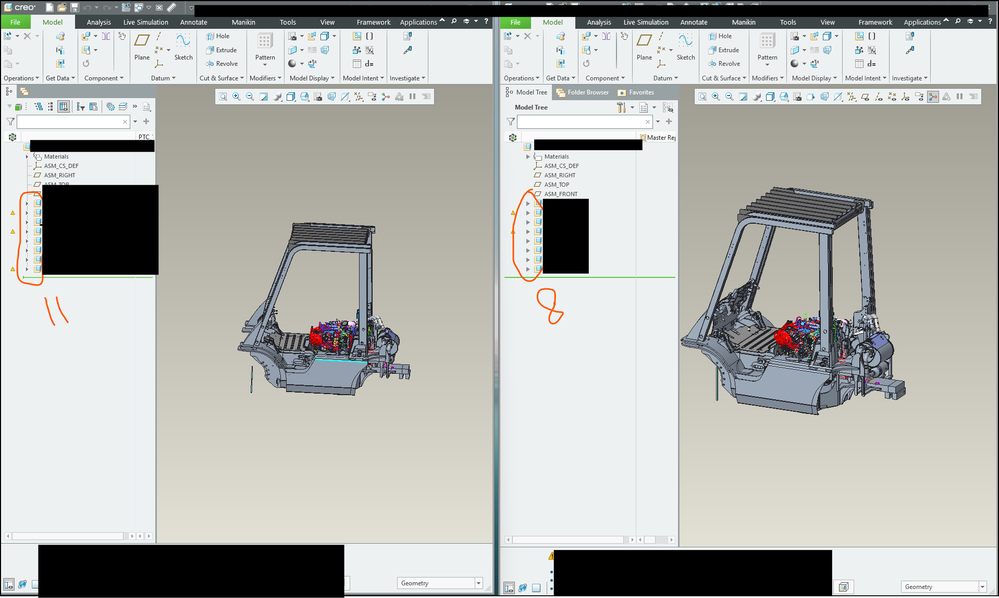Click model tree search field in right window
This screenshot has width=999, height=598.
click(585, 121)
